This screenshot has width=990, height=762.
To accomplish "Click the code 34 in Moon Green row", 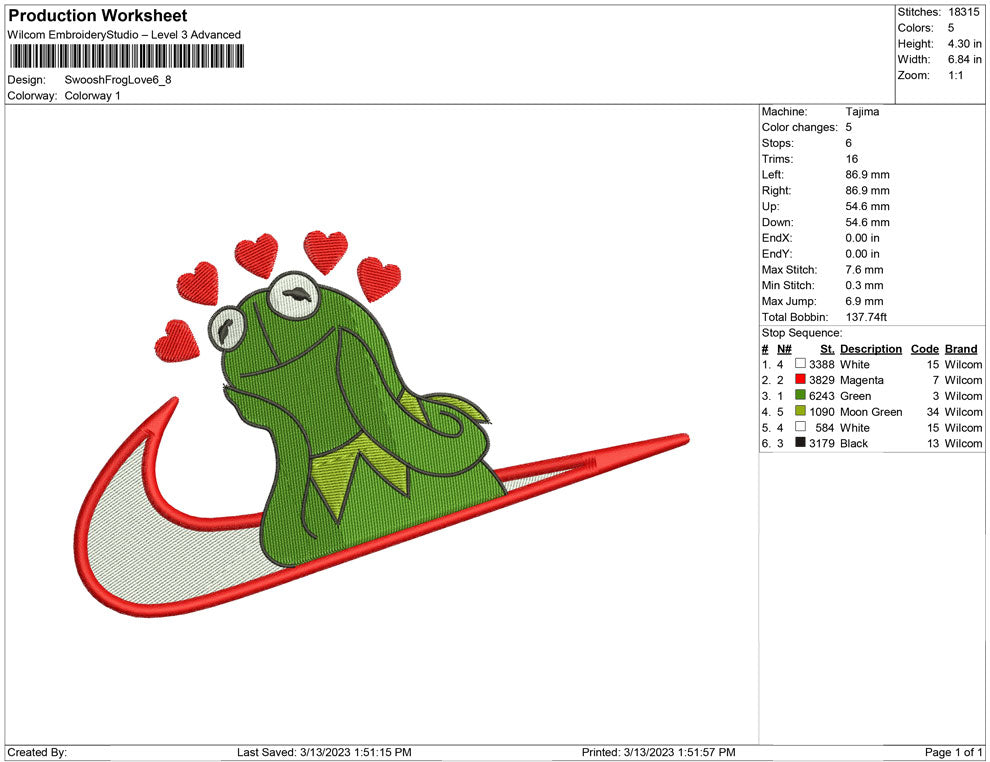I will tap(933, 412).
